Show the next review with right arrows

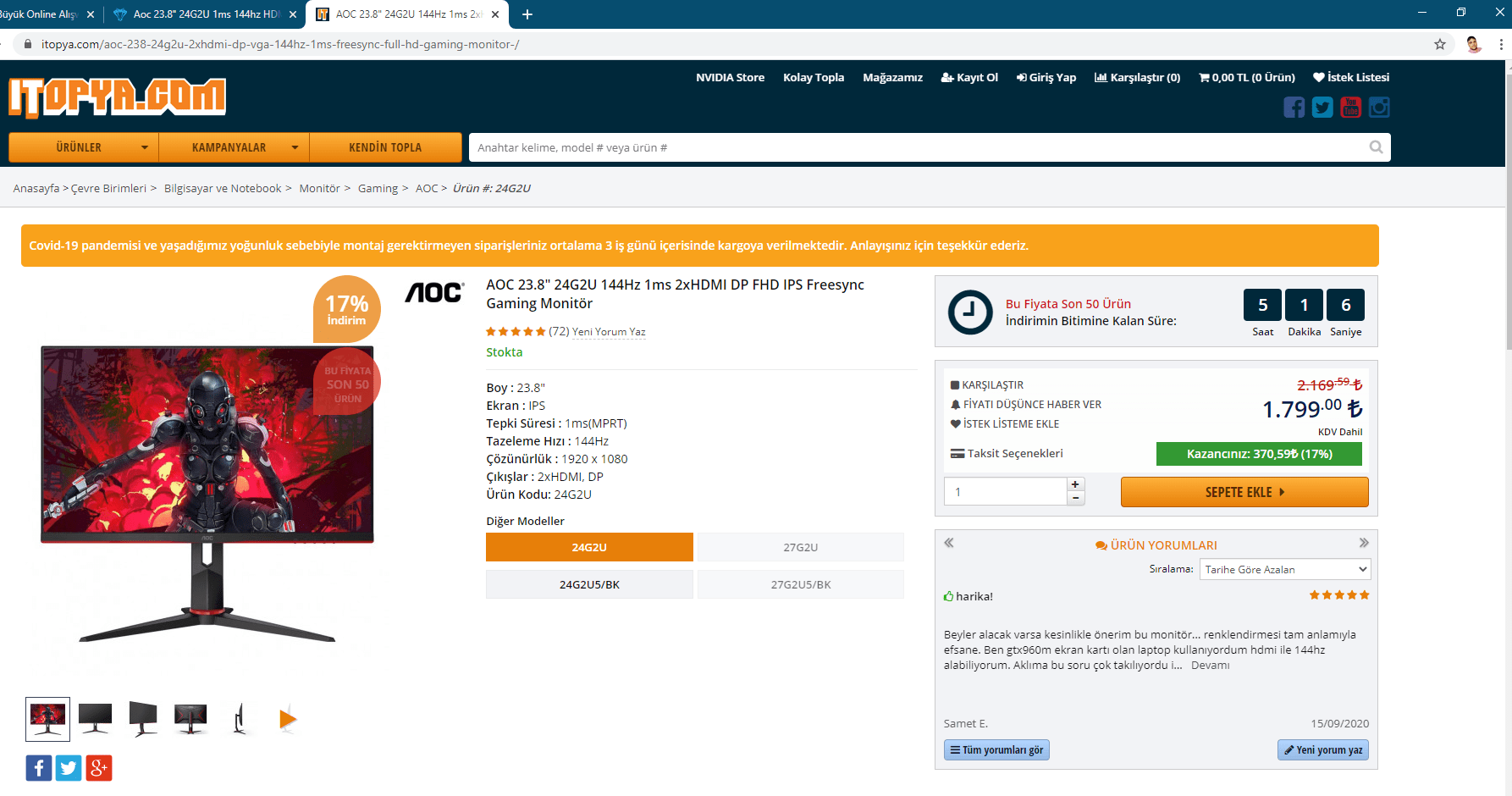(1364, 543)
